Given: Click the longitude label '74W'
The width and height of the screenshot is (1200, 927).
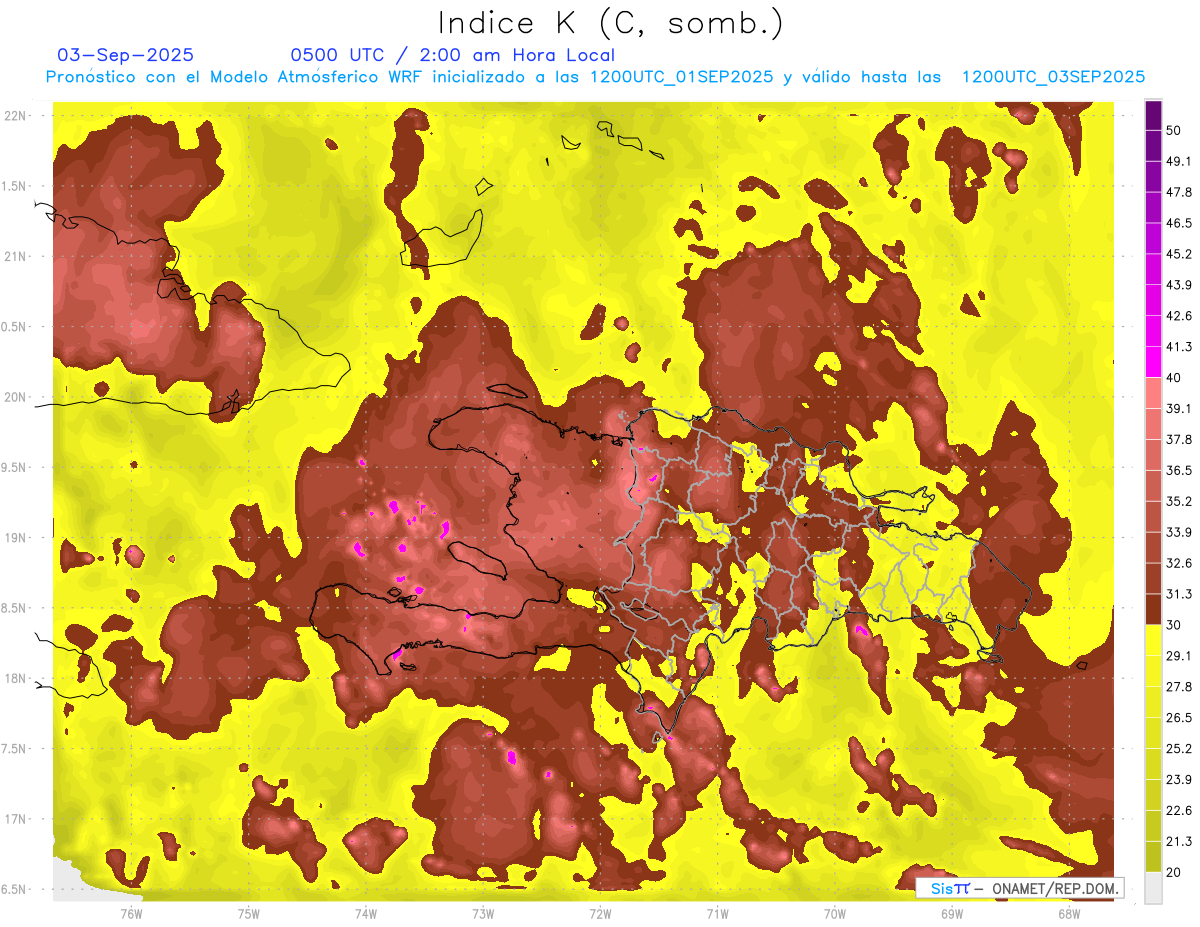Looking at the screenshot, I should [x=366, y=913].
